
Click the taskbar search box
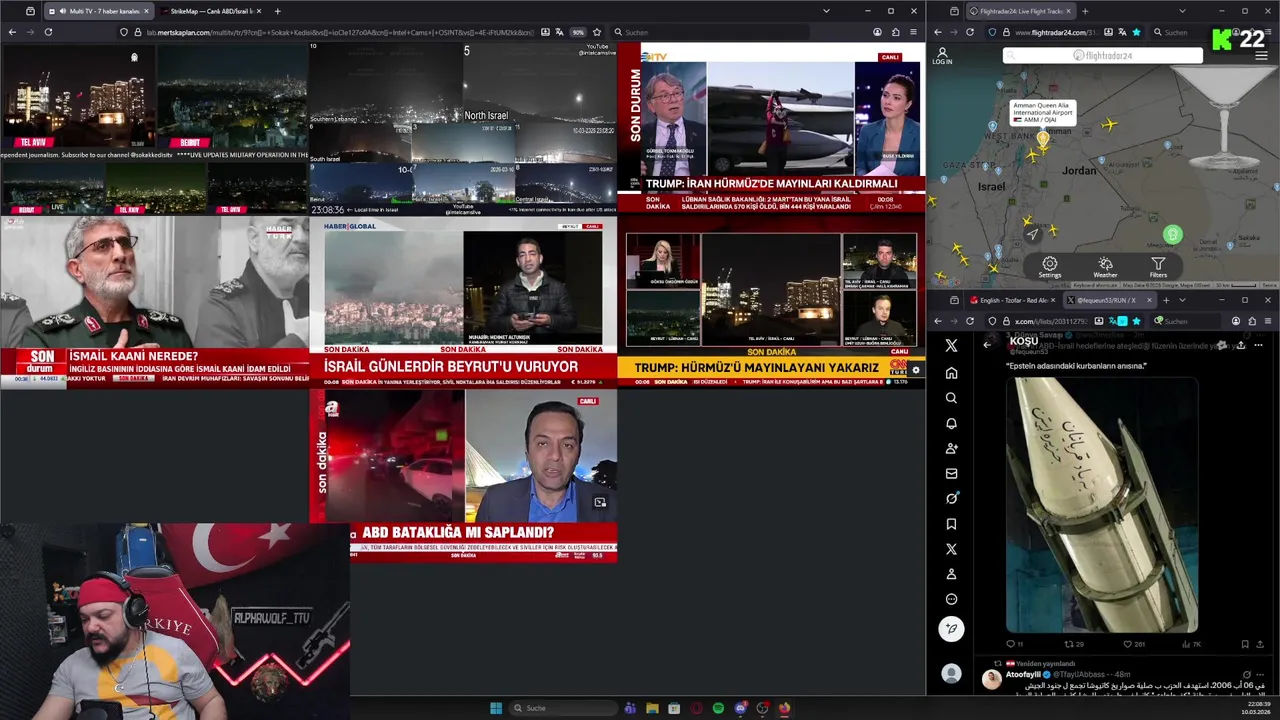click(562, 708)
